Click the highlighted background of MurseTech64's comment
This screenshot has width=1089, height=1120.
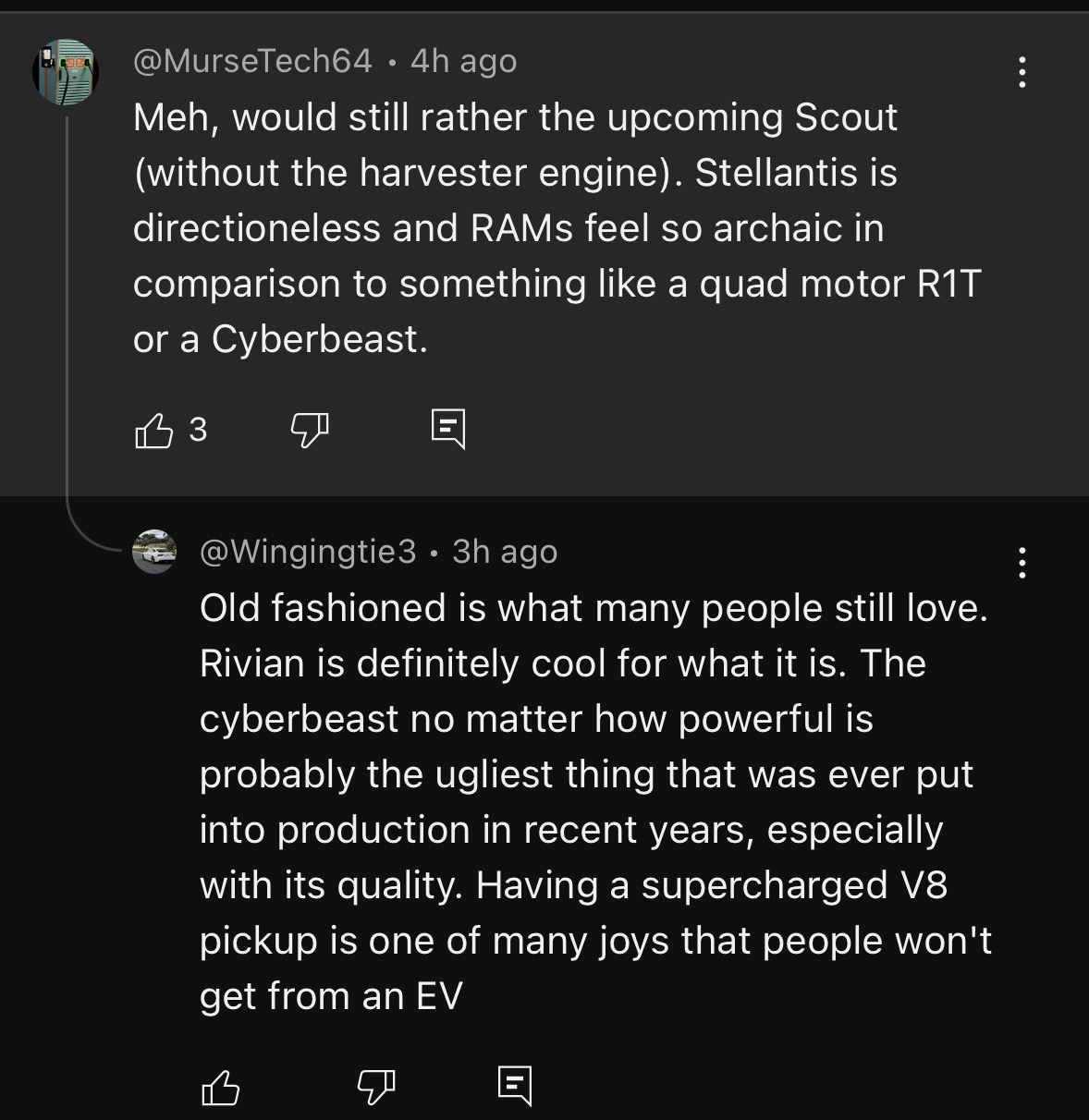(x=740, y=434)
